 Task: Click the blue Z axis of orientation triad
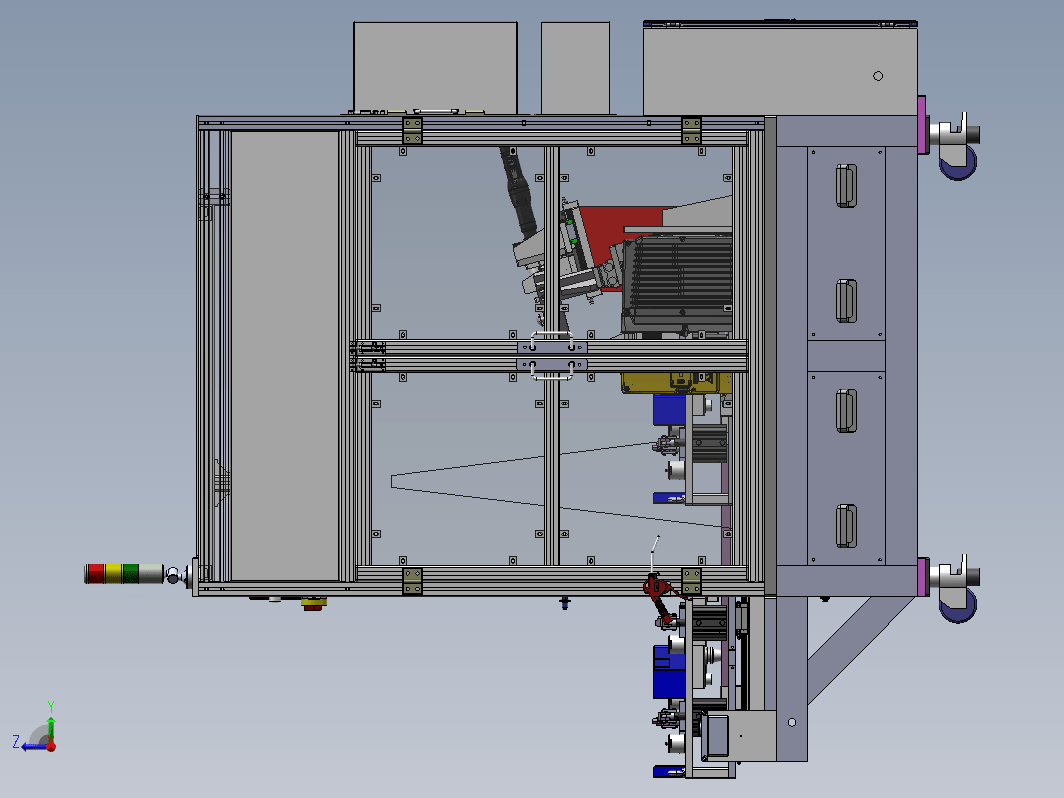[x=33, y=747]
